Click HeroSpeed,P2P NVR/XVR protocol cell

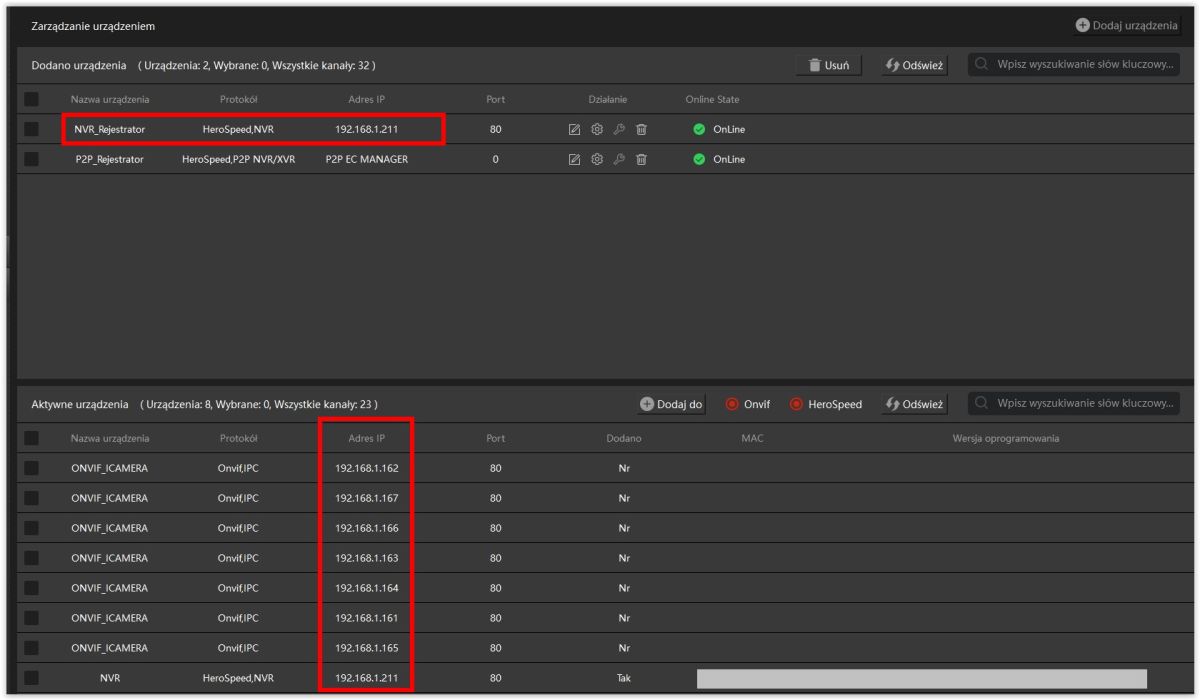pyautogui.click(x=238, y=159)
